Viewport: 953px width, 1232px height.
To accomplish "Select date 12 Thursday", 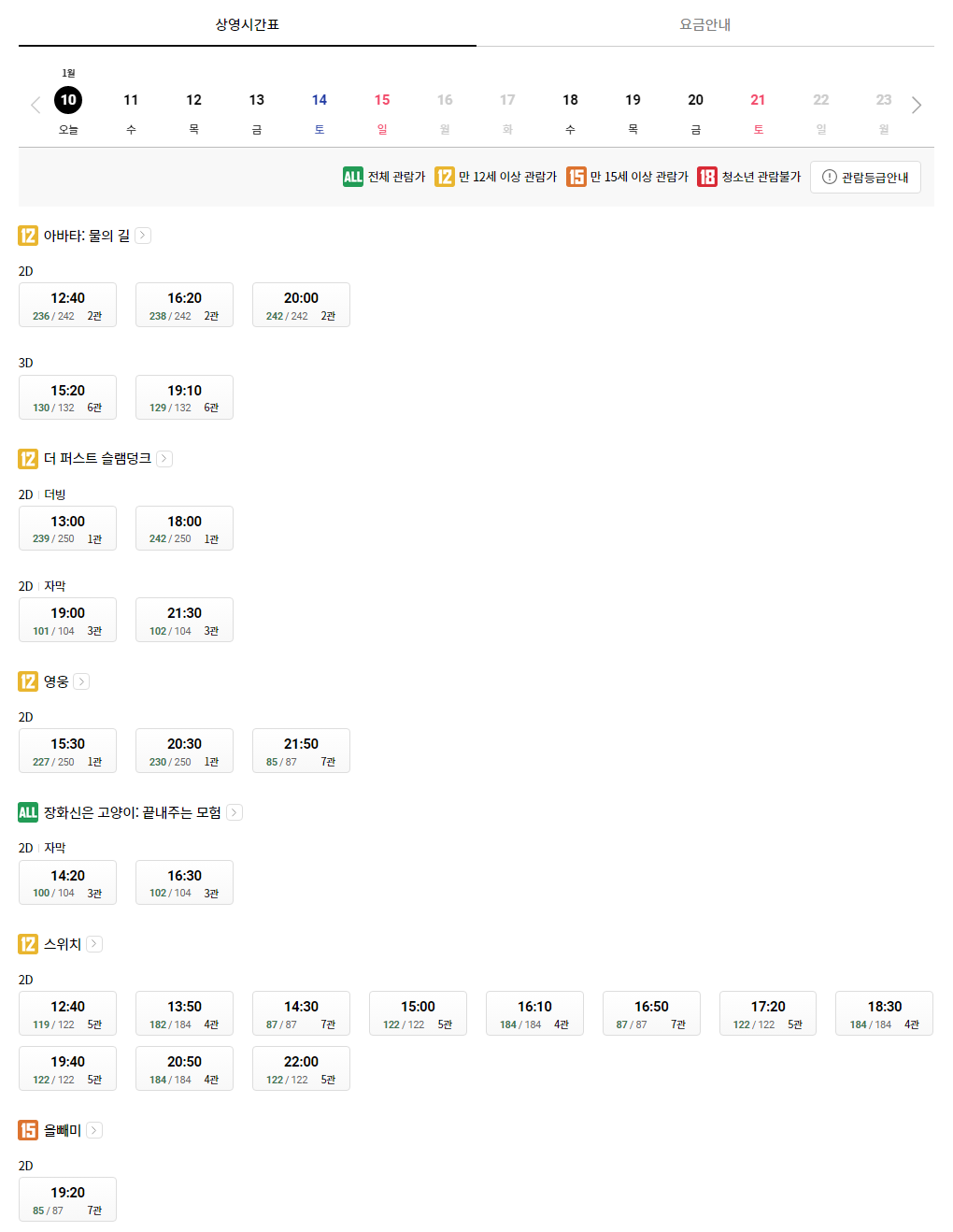I will click(x=193, y=100).
